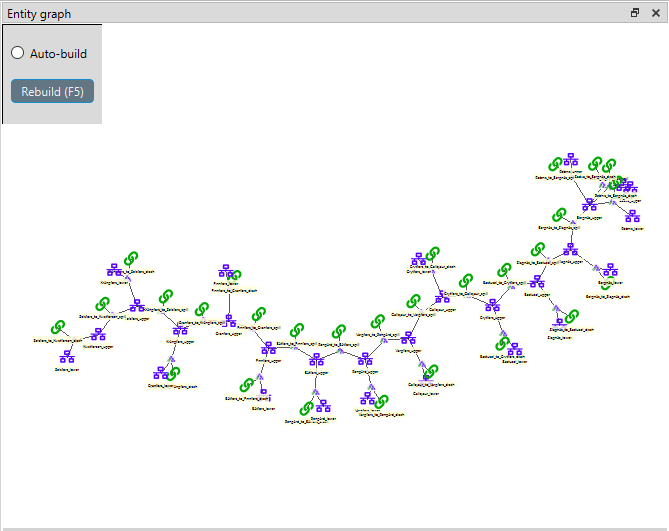Select the Galjepuur_upper network node
Image resolution: width=669 pixels, height=531 pixels.
coord(442,297)
